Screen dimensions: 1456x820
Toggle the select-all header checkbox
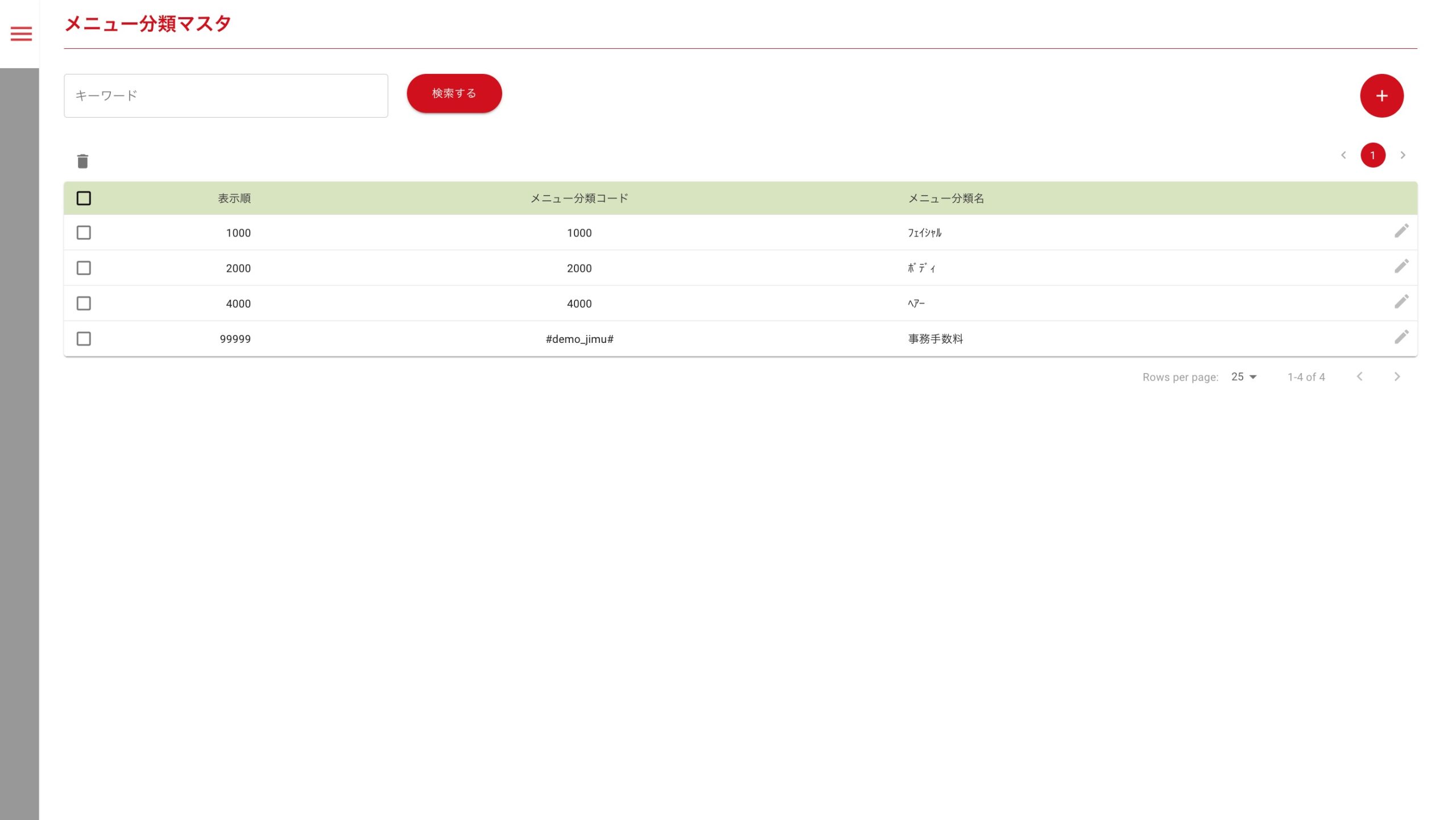[84, 198]
